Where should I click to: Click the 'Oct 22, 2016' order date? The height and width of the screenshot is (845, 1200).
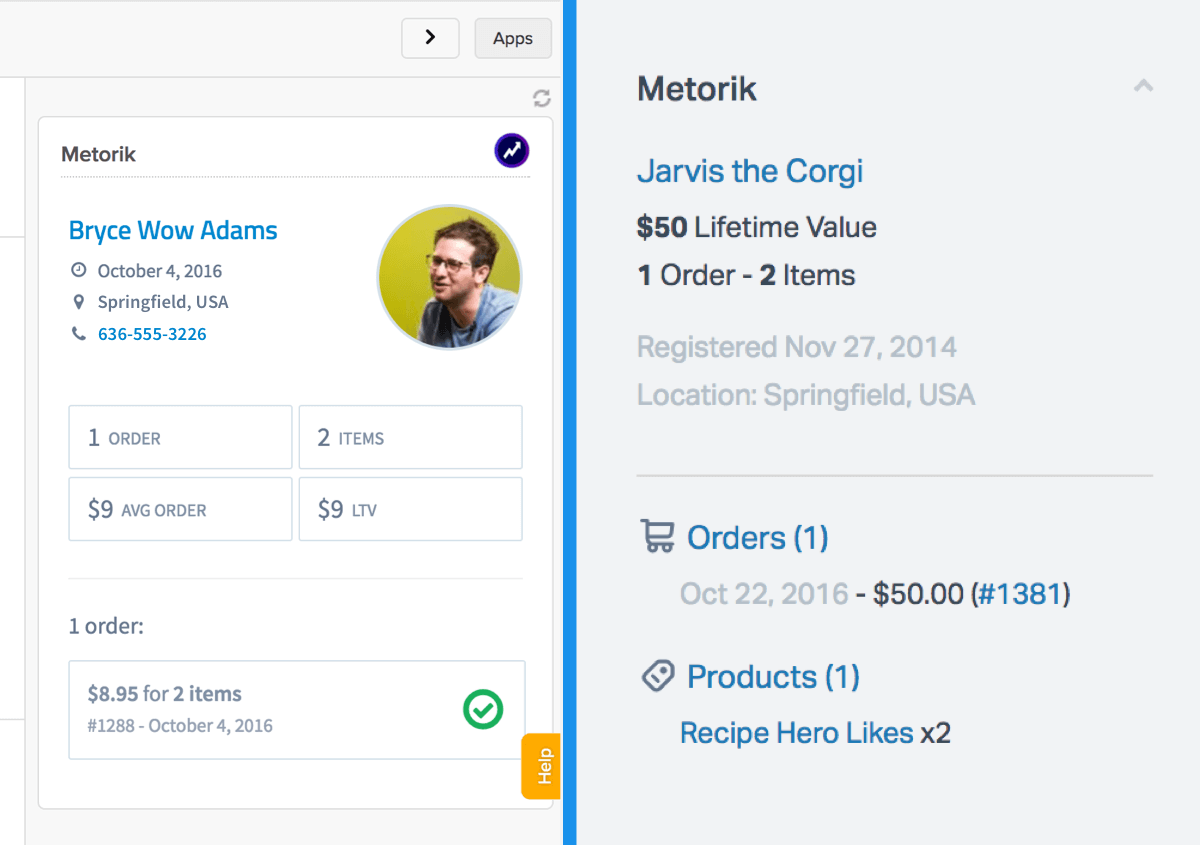(764, 594)
